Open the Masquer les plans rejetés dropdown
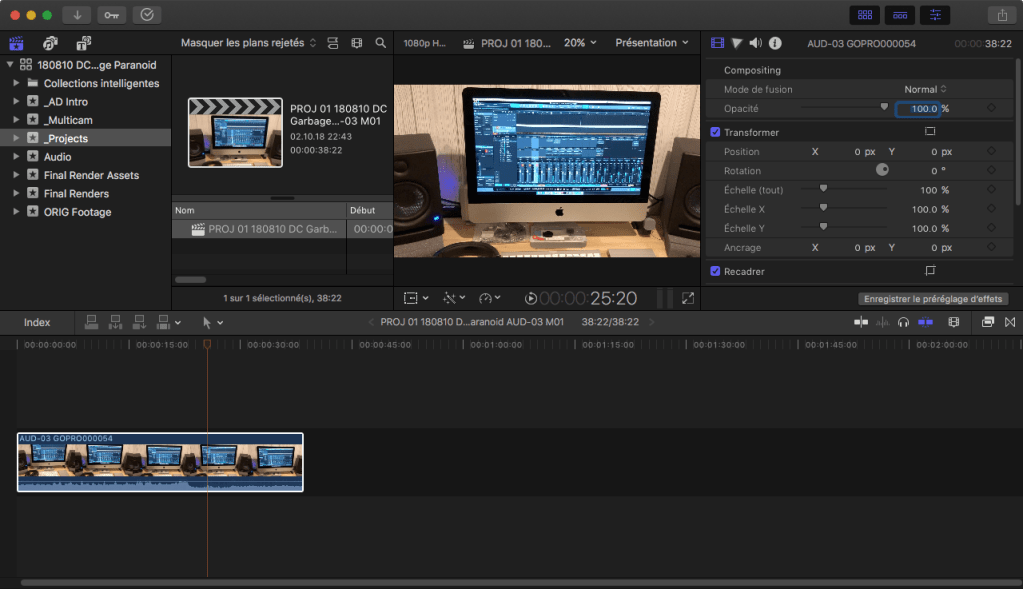Image resolution: width=1023 pixels, height=589 pixels. tap(245, 44)
